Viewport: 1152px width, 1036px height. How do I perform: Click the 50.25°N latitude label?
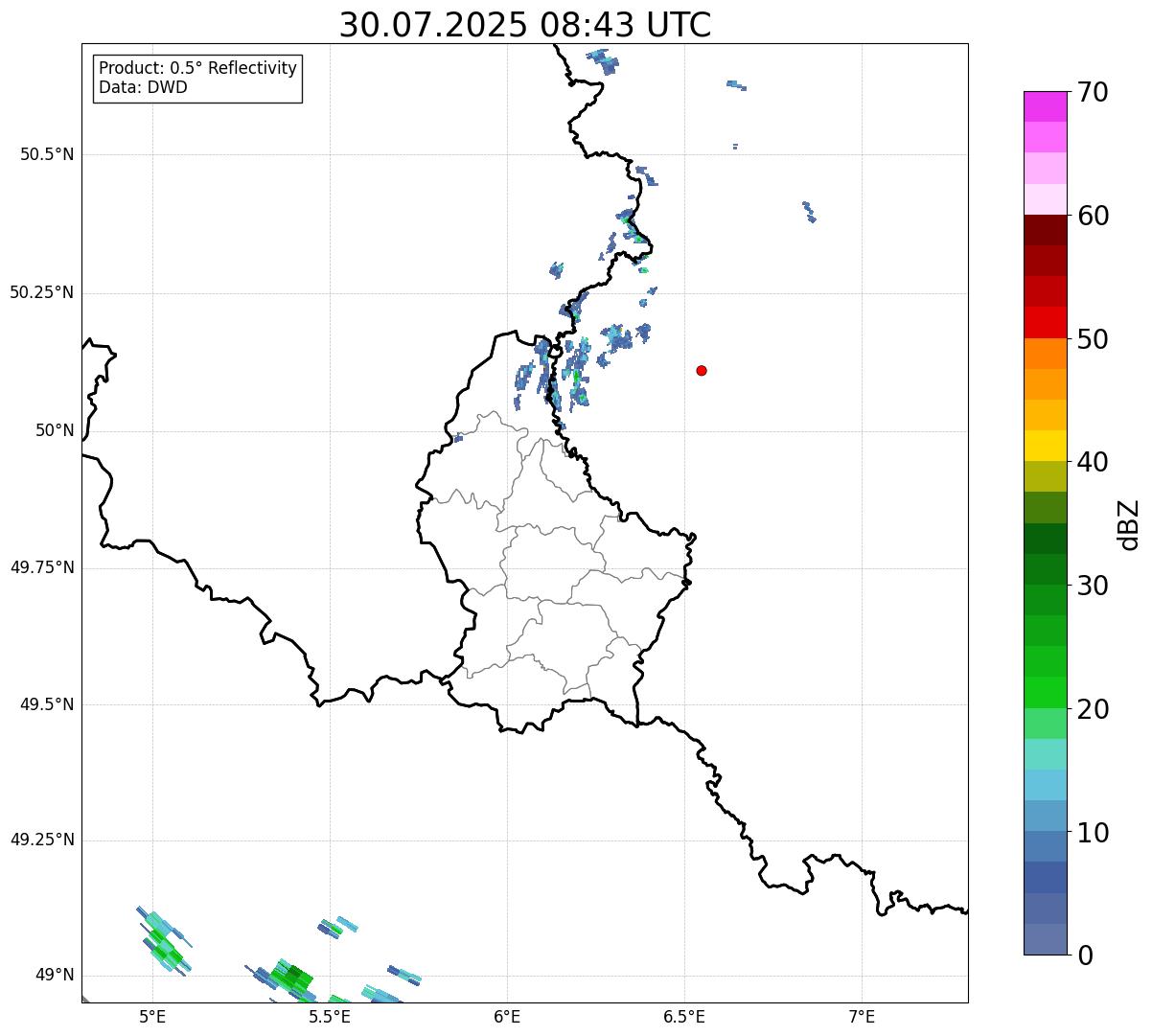42,292
